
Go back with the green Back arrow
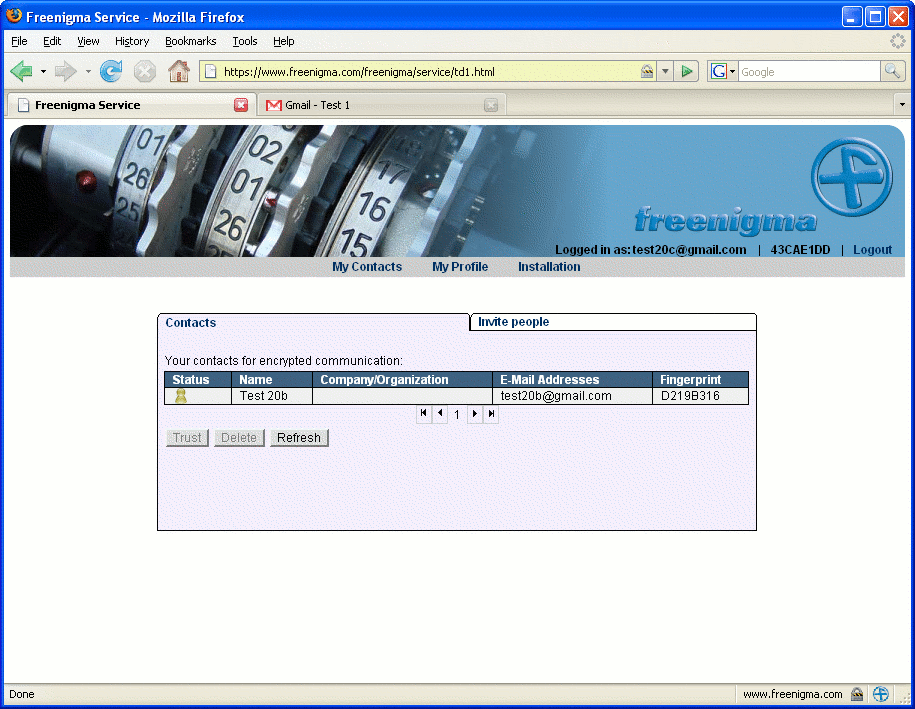[x=22, y=71]
